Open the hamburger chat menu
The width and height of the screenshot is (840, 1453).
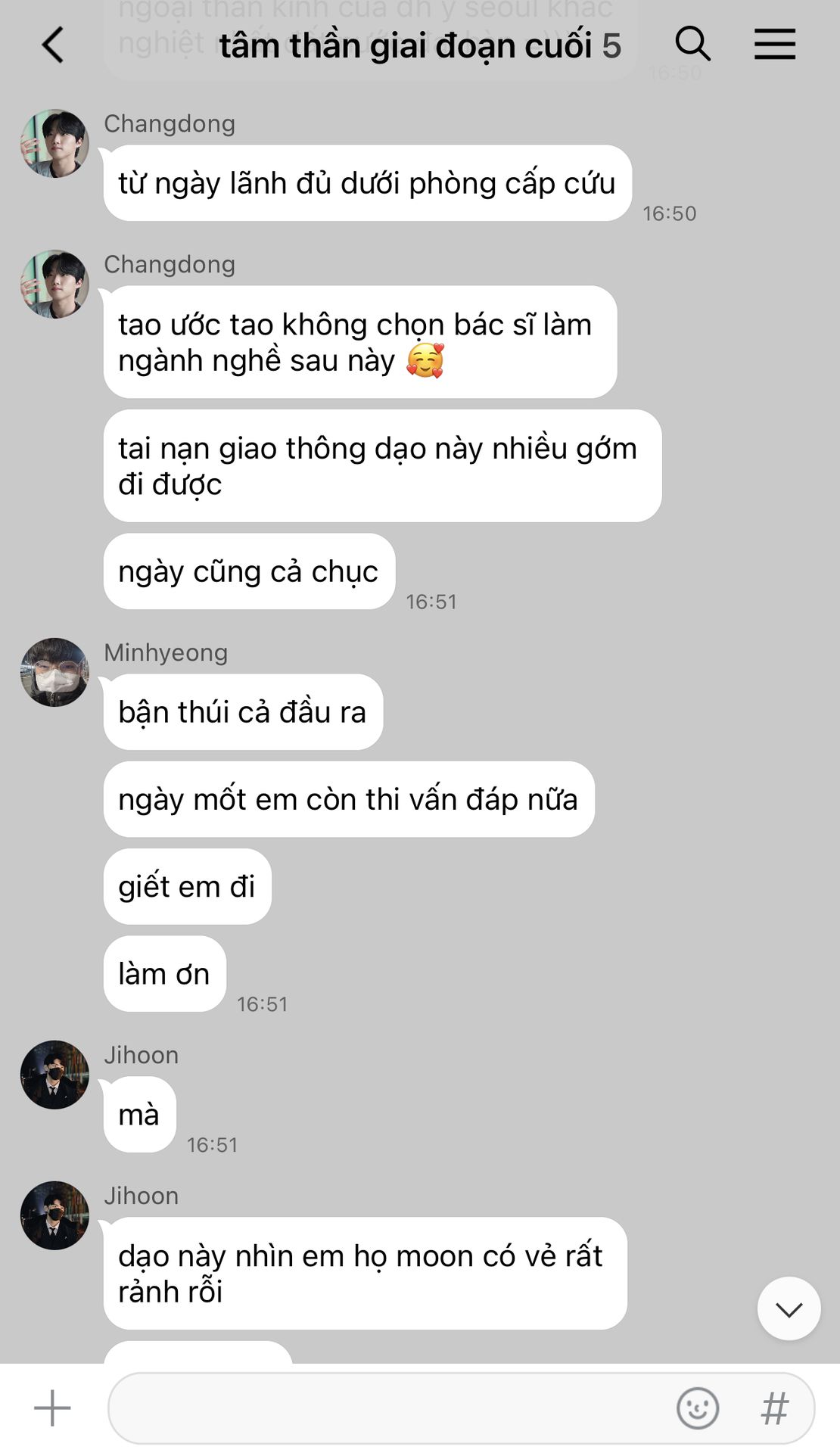(775, 44)
